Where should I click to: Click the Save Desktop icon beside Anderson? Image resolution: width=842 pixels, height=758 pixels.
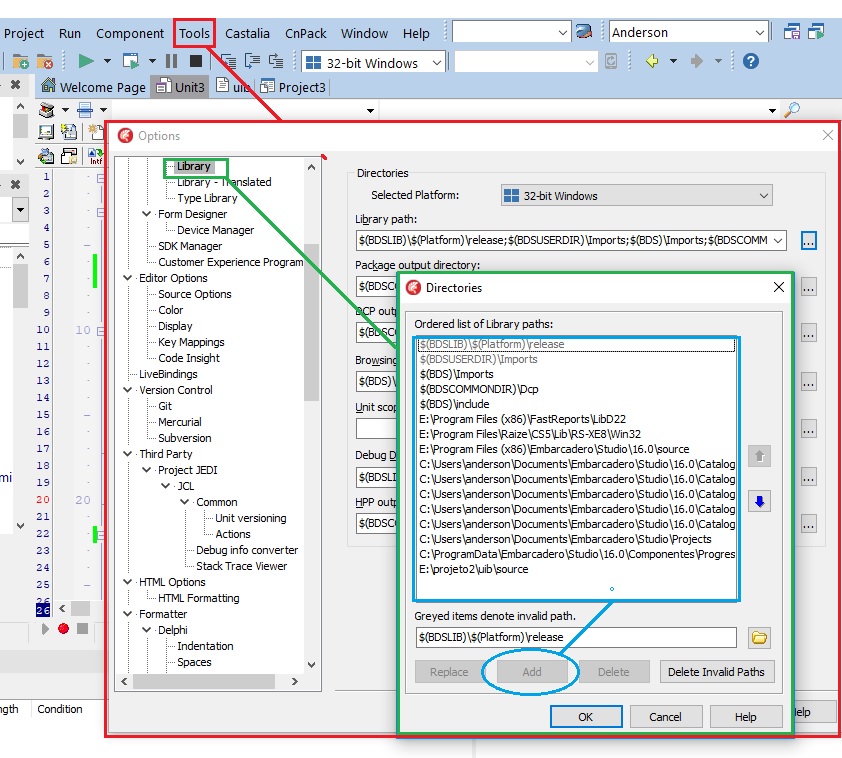[x=792, y=32]
